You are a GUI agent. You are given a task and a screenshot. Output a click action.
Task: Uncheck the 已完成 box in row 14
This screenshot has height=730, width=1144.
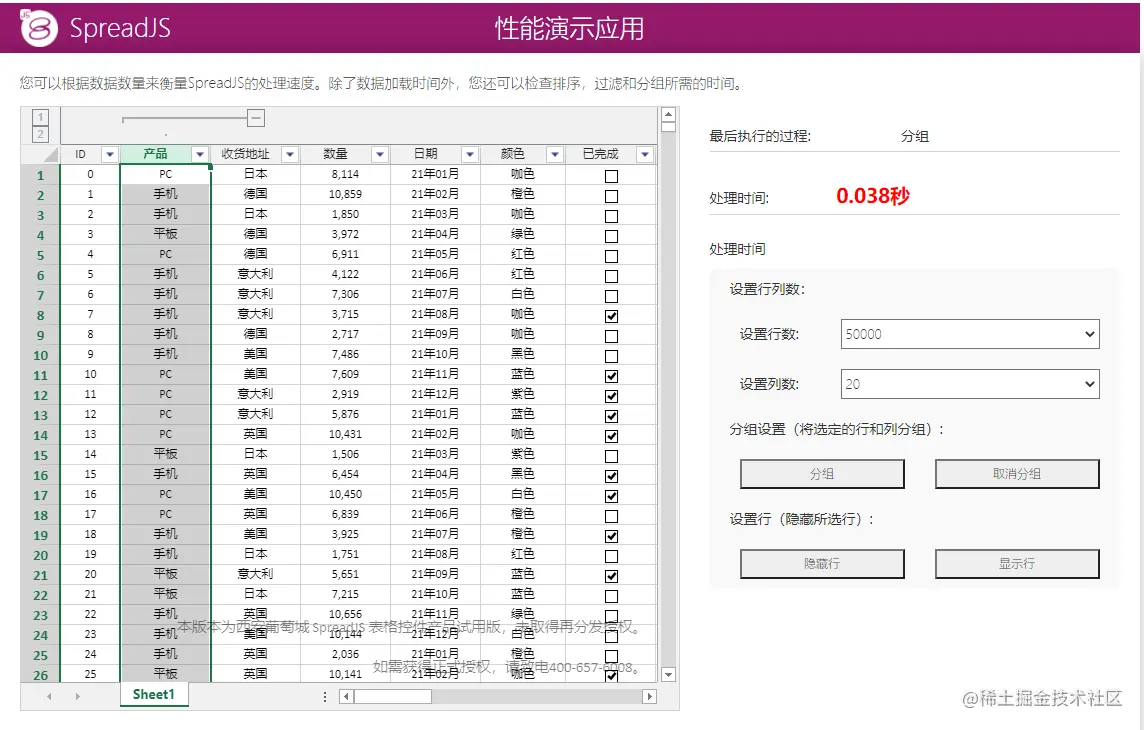pos(611,436)
